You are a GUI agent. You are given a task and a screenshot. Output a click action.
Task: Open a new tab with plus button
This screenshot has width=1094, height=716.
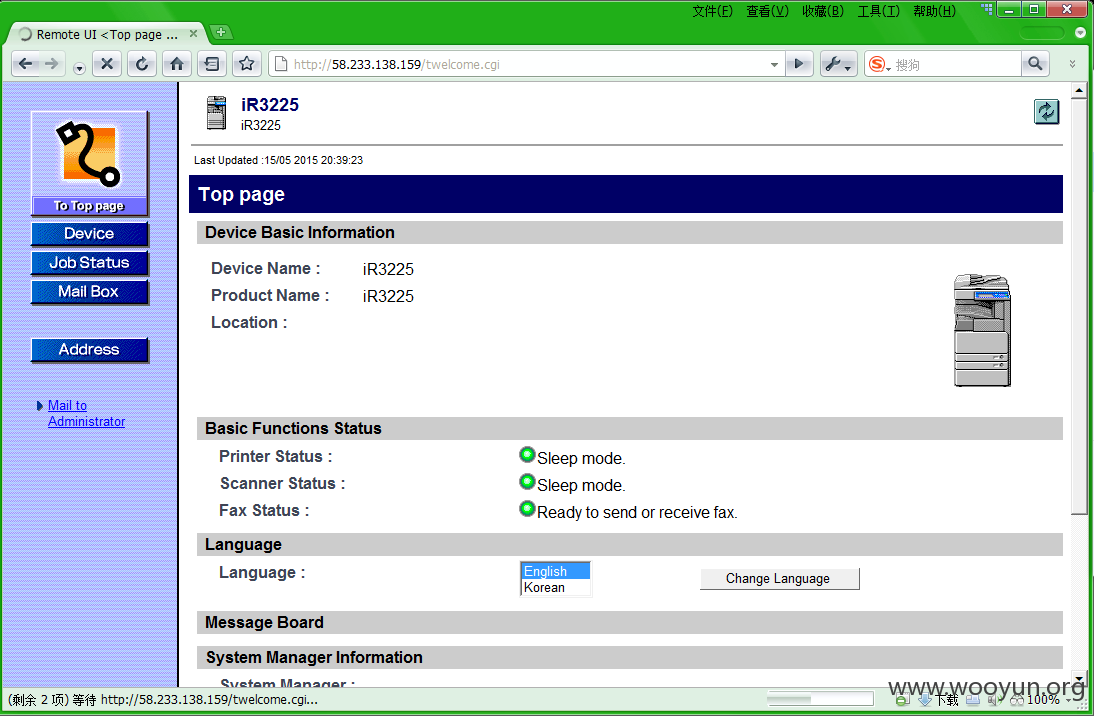click(x=221, y=32)
